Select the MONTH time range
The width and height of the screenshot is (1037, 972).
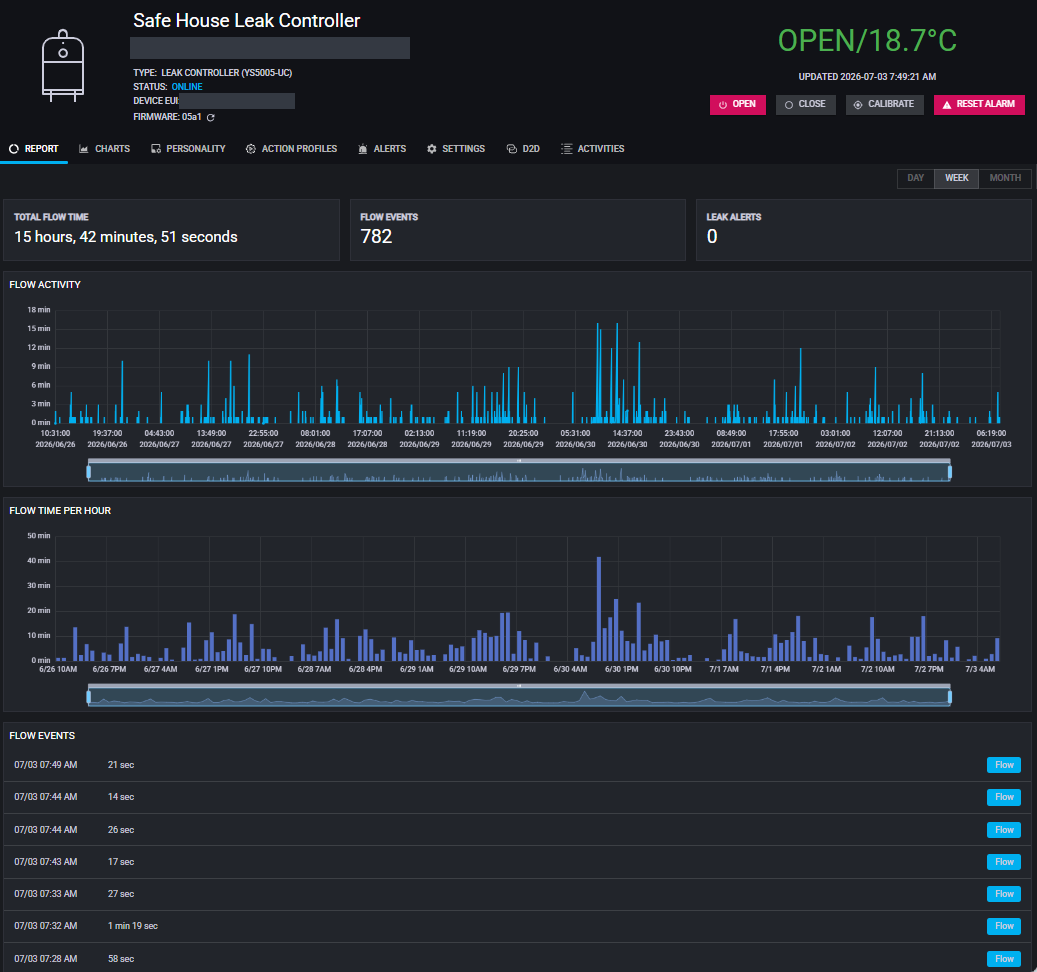tap(1005, 179)
